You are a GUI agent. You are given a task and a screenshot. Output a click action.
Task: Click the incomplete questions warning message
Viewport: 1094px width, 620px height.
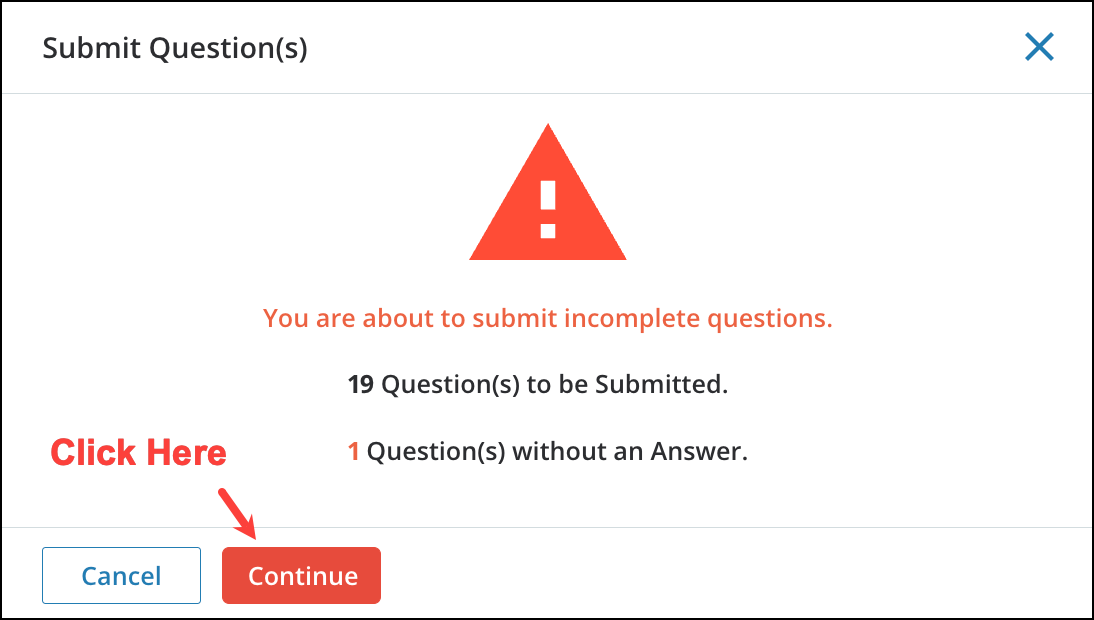coord(547,318)
